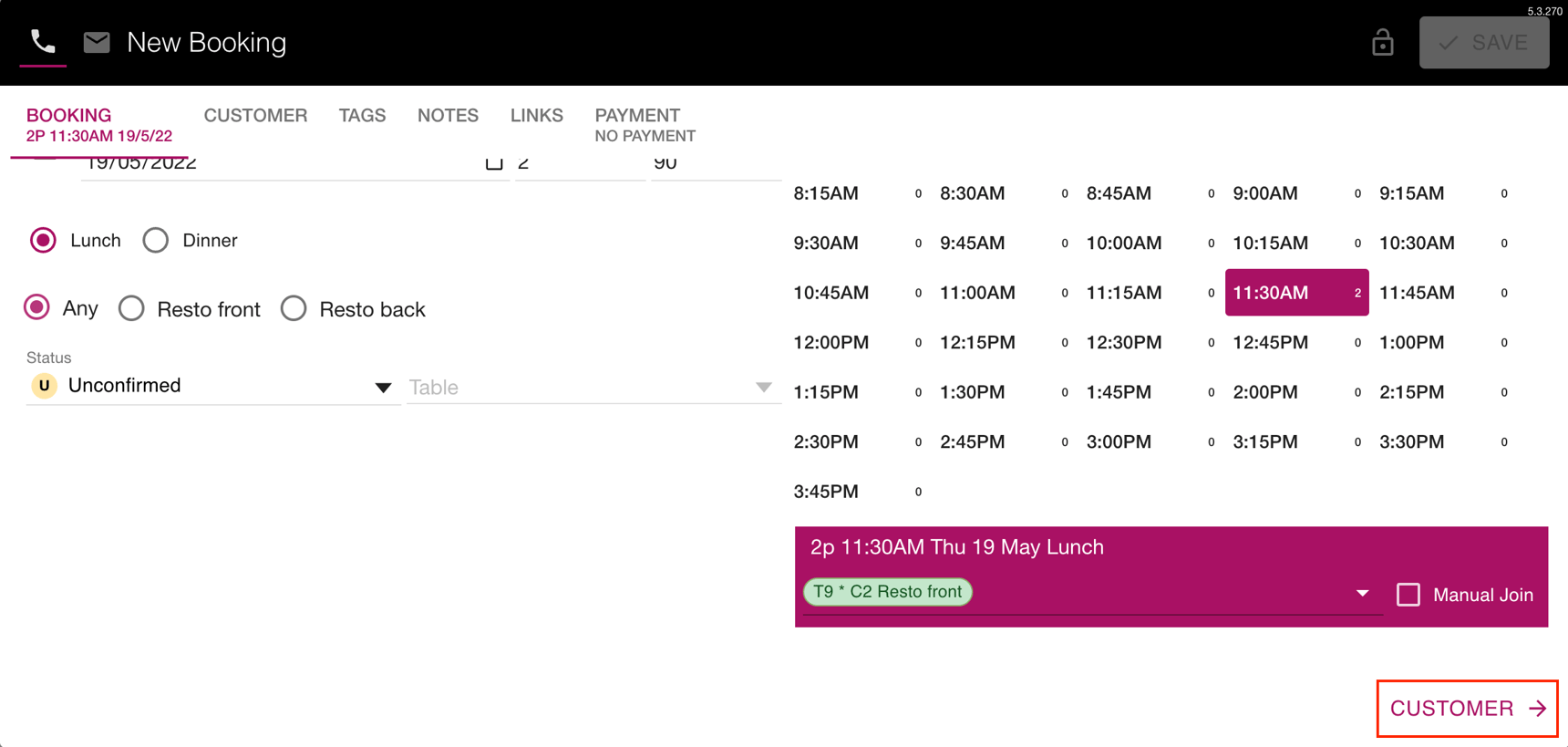
Task: Switch to the Tags tab
Action: coord(362,116)
